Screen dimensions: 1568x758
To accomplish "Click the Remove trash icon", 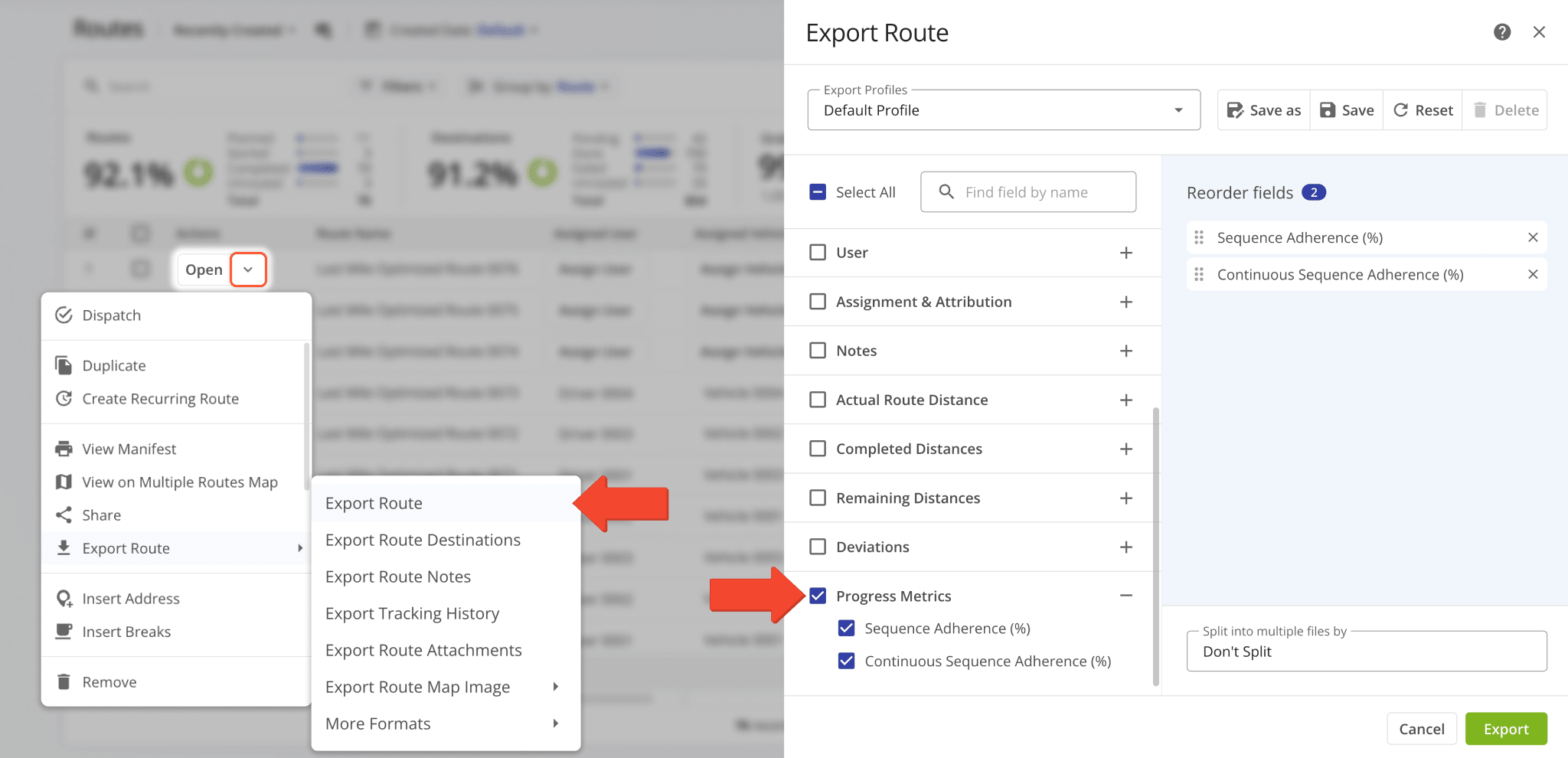I will 64,681.
